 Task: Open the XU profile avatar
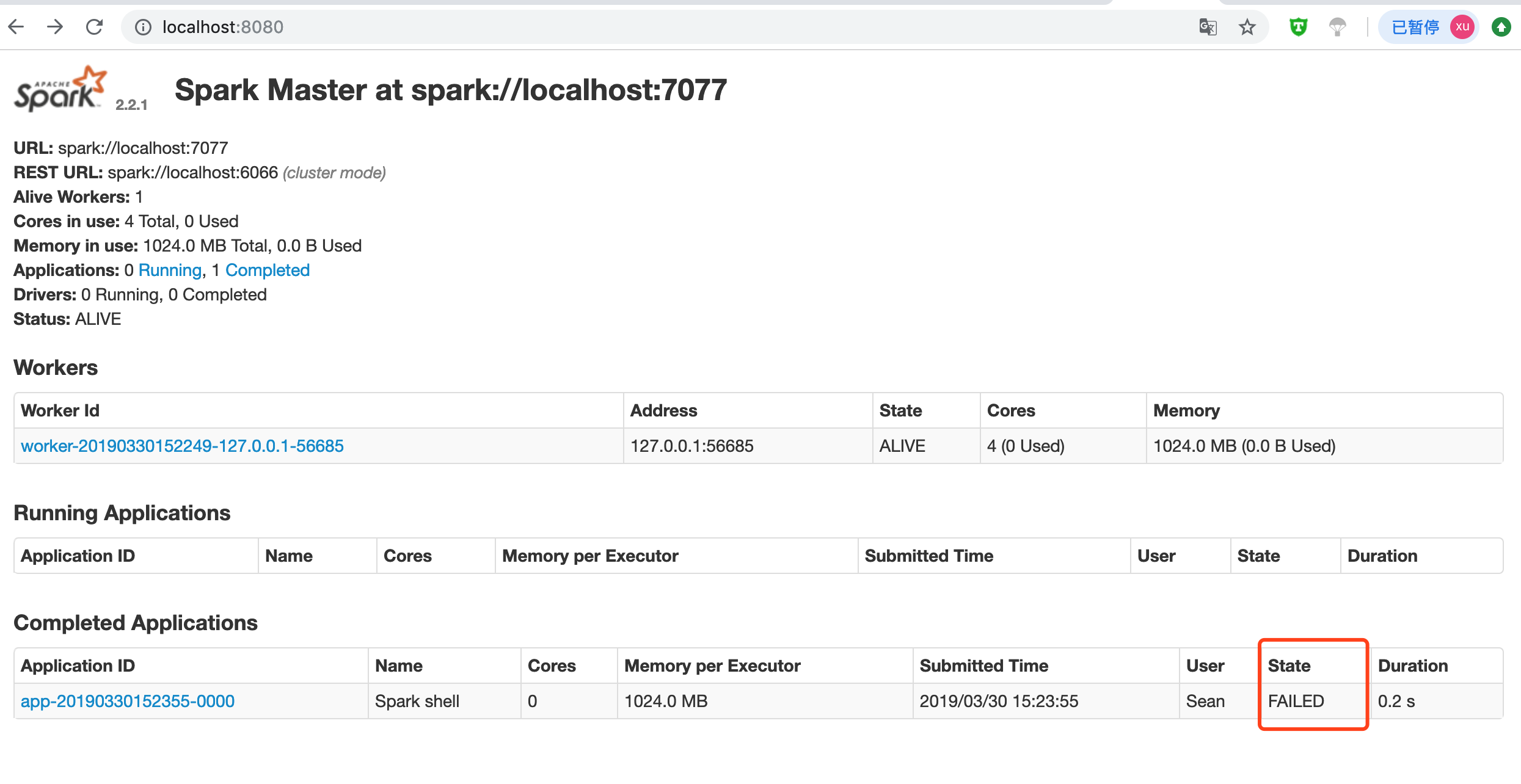[x=1462, y=27]
